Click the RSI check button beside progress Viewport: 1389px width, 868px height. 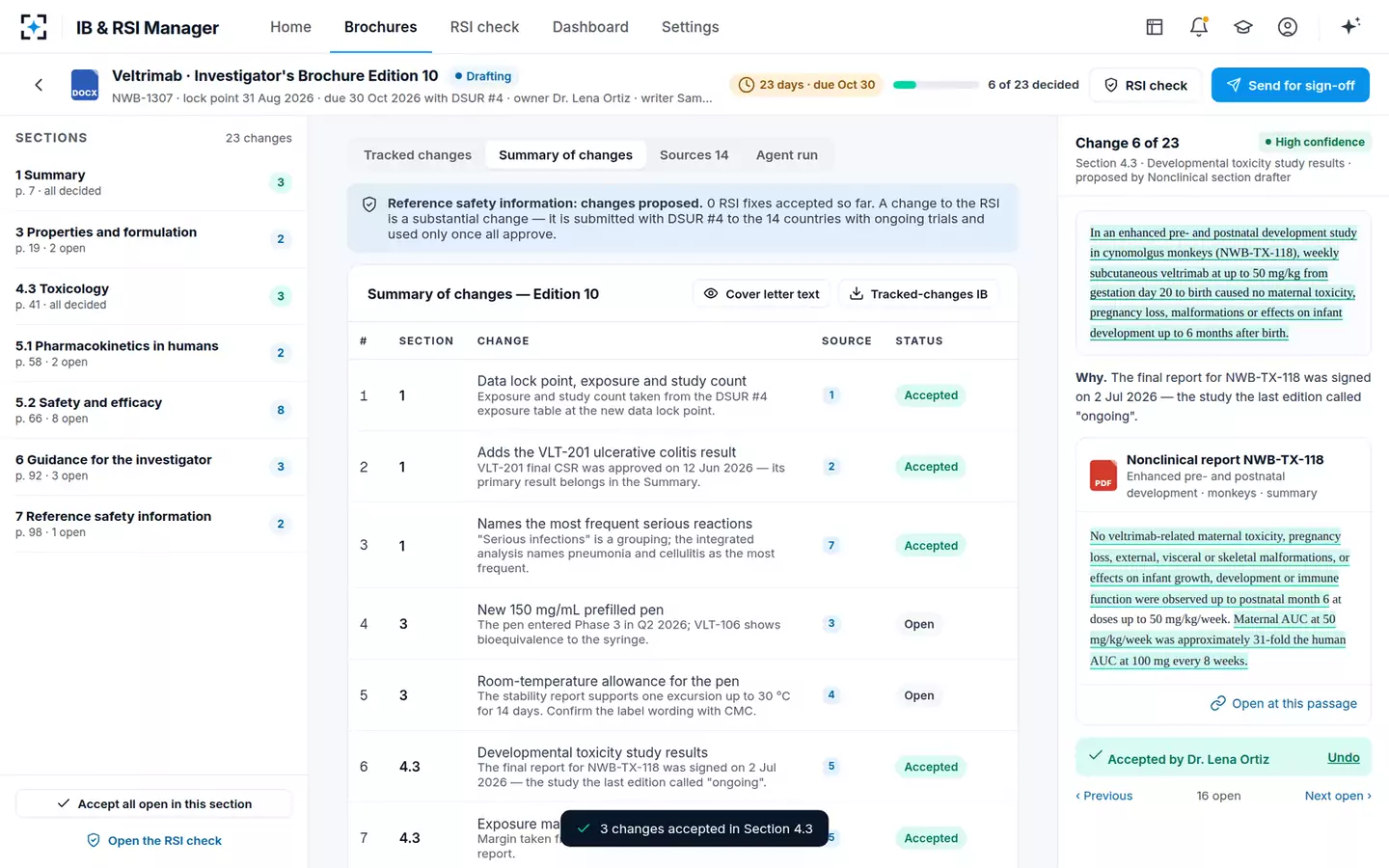pyautogui.click(x=1146, y=85)
